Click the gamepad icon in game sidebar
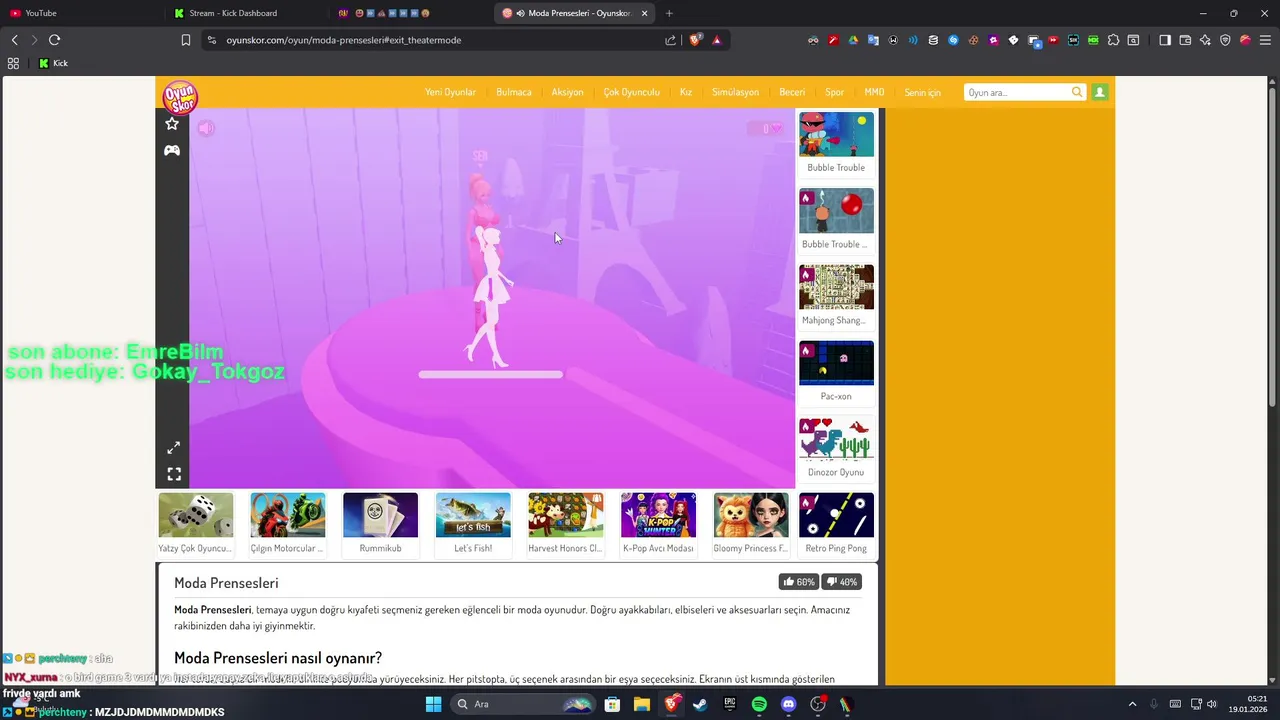Image resolution: width=1280 pixels, height=720 pixels. 172,150
